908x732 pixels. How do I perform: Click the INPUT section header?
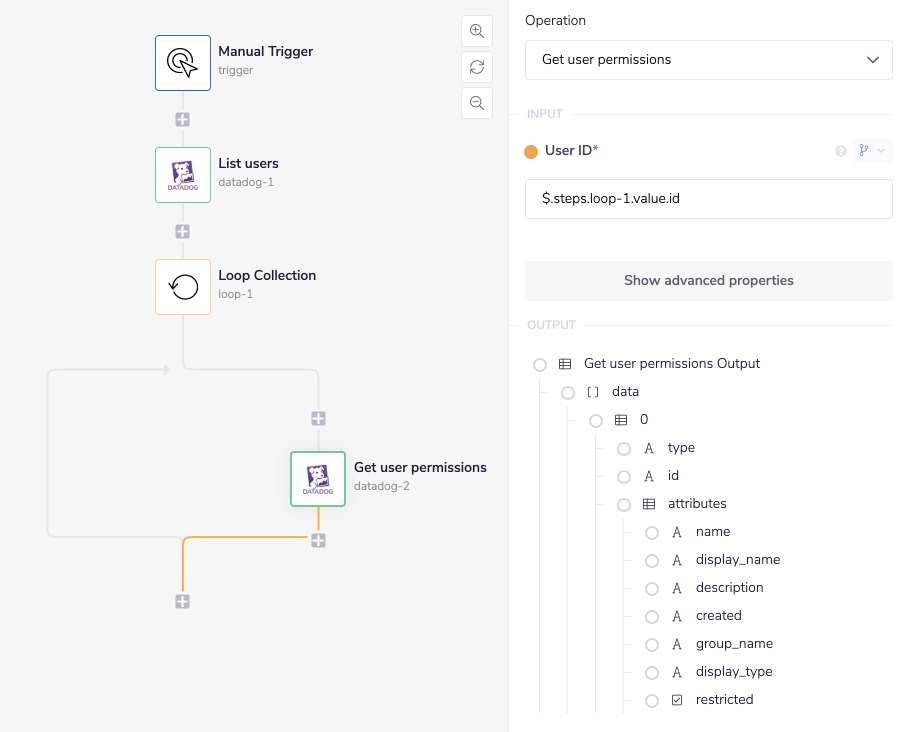[x=544, y=113]
